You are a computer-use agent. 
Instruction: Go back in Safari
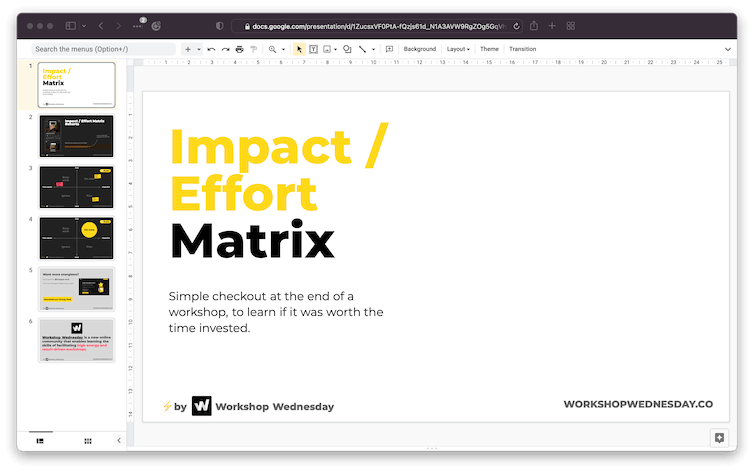click(x=101, y=26)
